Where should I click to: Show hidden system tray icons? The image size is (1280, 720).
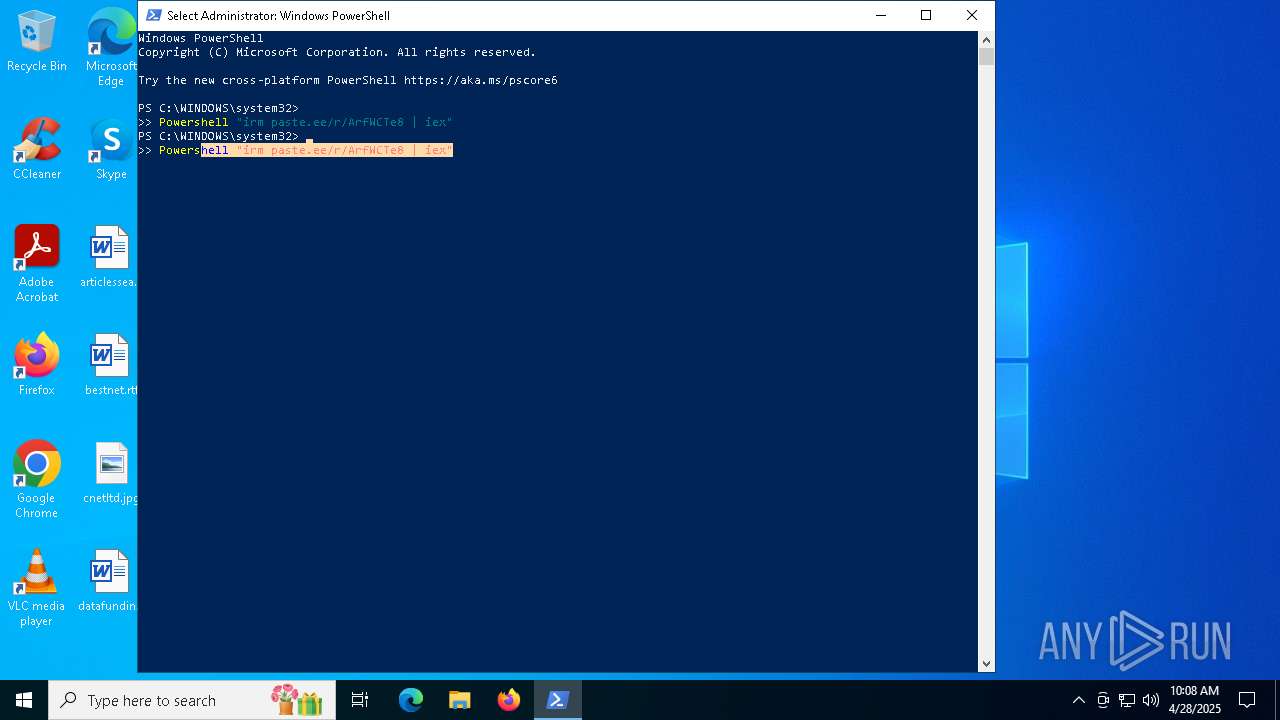(1078, 700)
